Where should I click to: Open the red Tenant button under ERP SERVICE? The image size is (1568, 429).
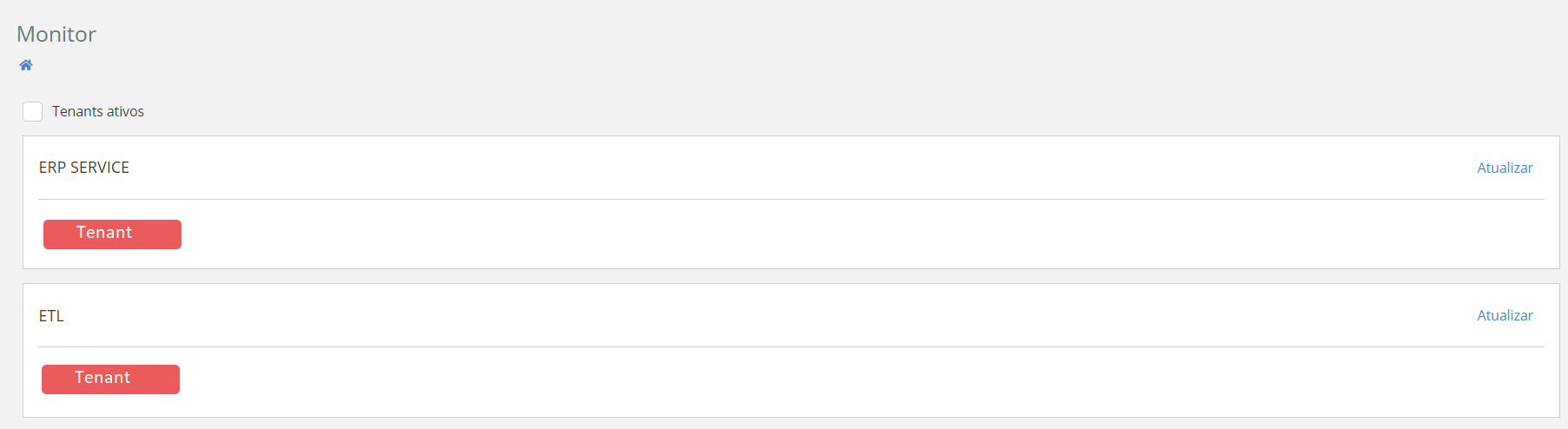coord(112,234)
